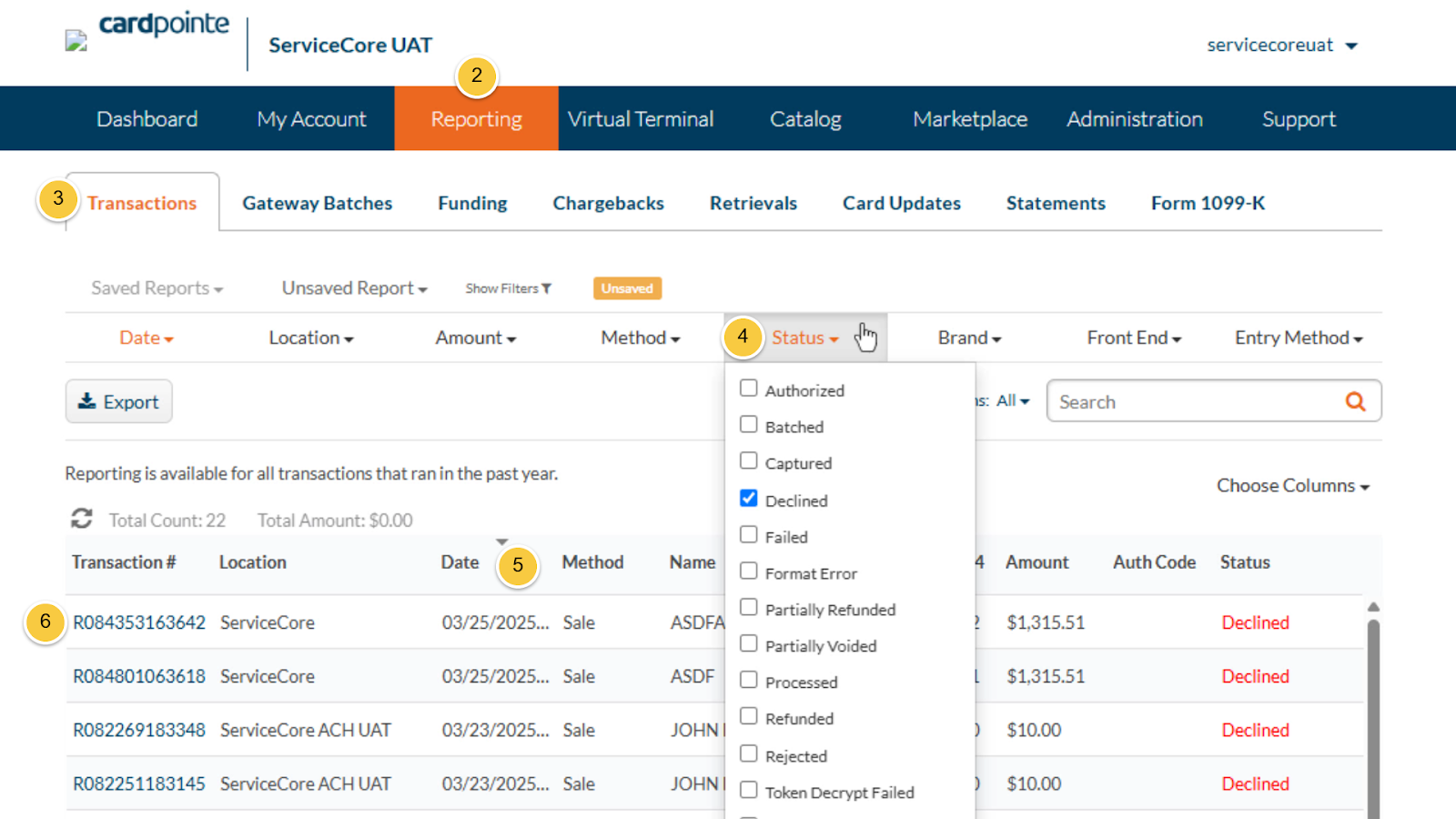Expand the Entry Method filter dropdown
Screen dimensions: 1456x819
[1299, 338]
